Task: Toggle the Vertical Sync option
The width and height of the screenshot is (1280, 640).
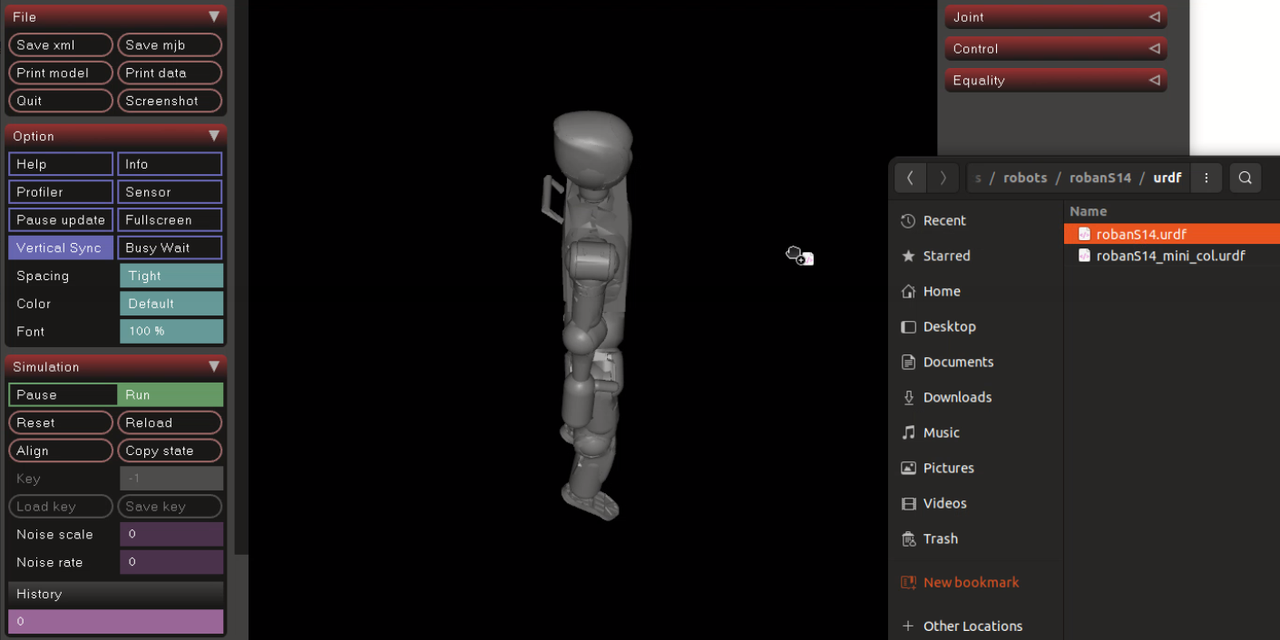Action: 61,248
